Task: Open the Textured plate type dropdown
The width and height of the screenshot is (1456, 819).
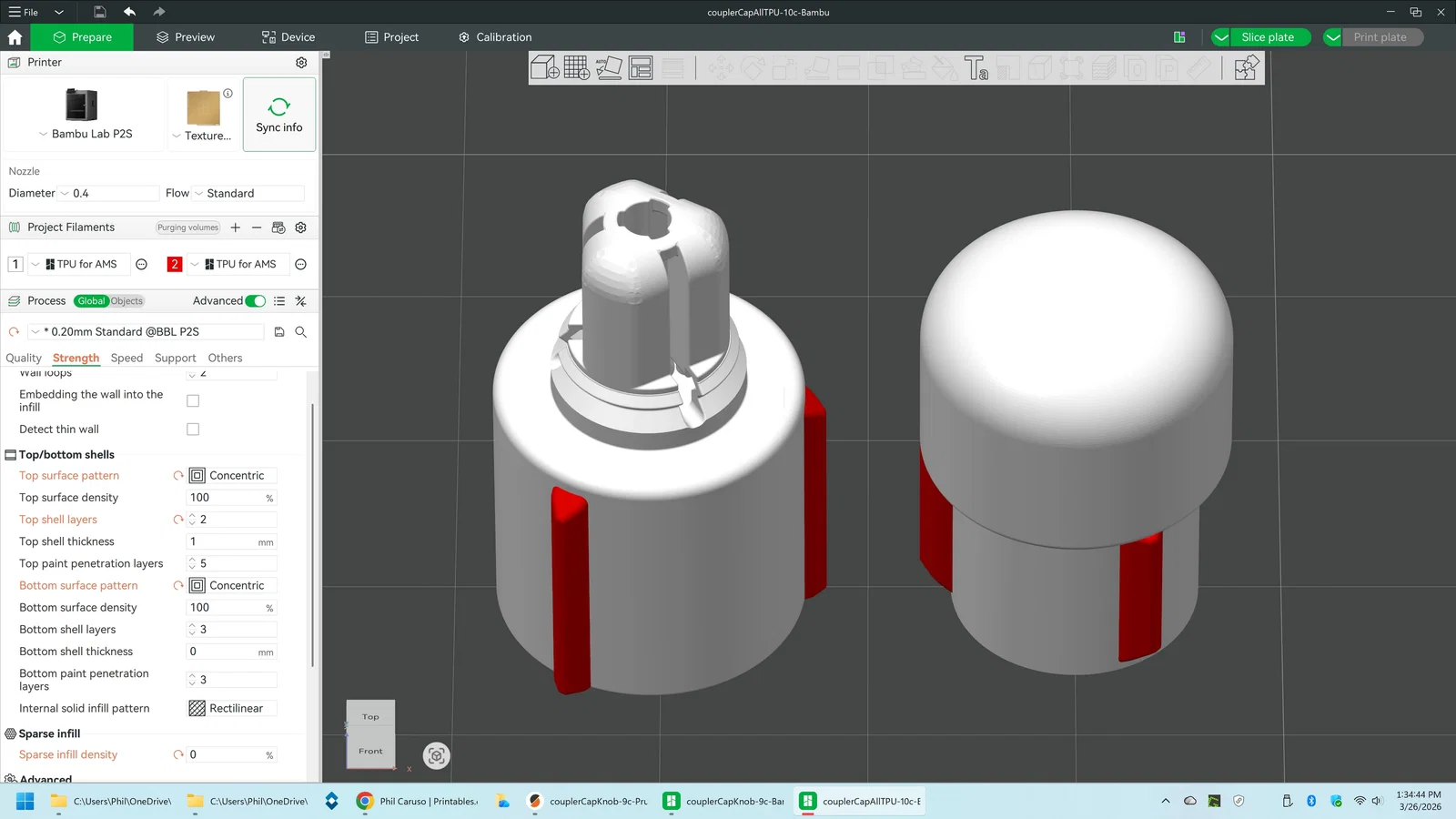Action: coord(202,136)
